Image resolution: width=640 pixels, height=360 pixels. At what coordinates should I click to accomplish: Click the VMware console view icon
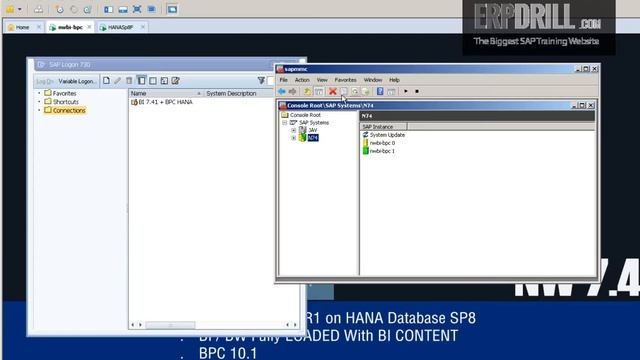pos(172,9)
